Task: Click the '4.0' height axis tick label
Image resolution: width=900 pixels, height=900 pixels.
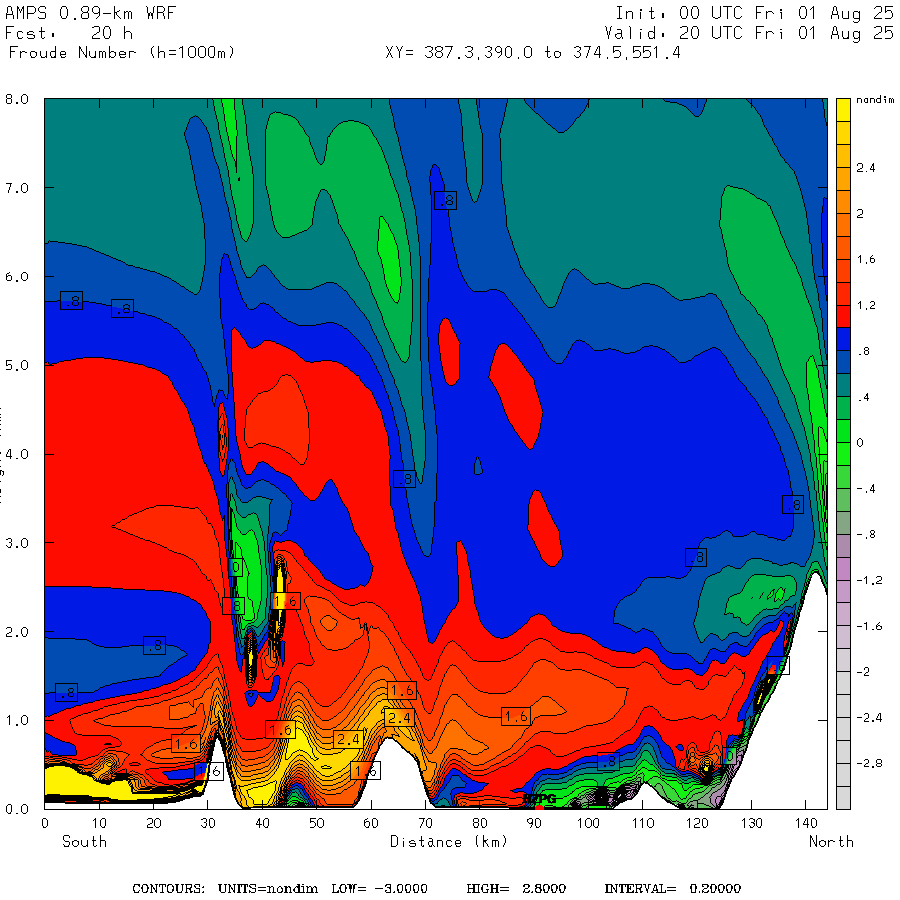Action: [x=17, y=454]
